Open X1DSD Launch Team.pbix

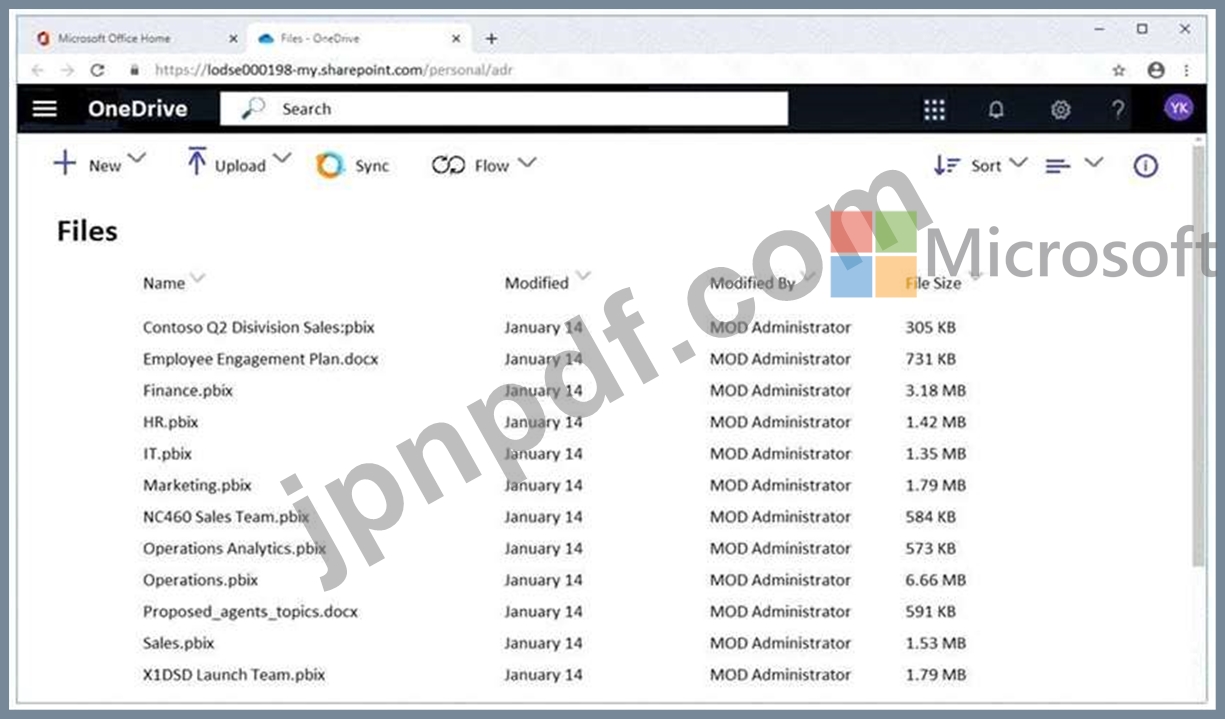coord(234,675)
